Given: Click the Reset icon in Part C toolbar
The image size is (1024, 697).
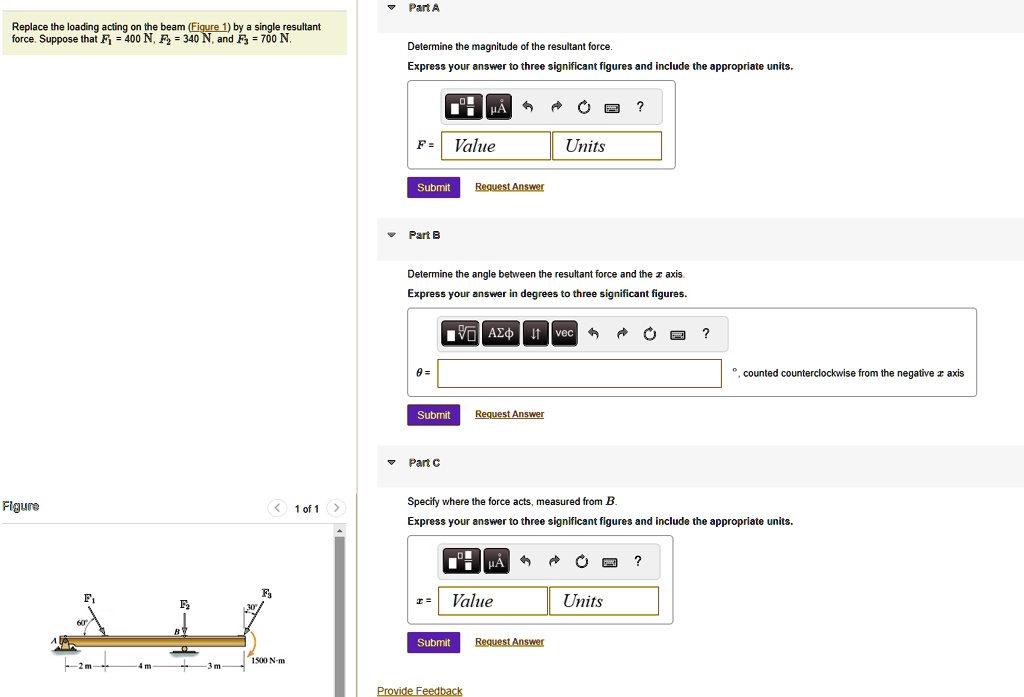Looking at the screenshot, I should (581, 561).
